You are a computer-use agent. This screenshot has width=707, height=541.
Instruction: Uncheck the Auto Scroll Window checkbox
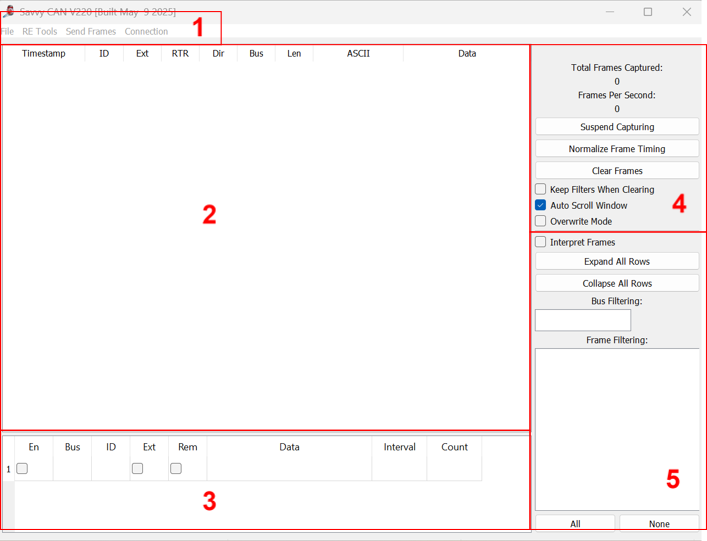[541, 205]
